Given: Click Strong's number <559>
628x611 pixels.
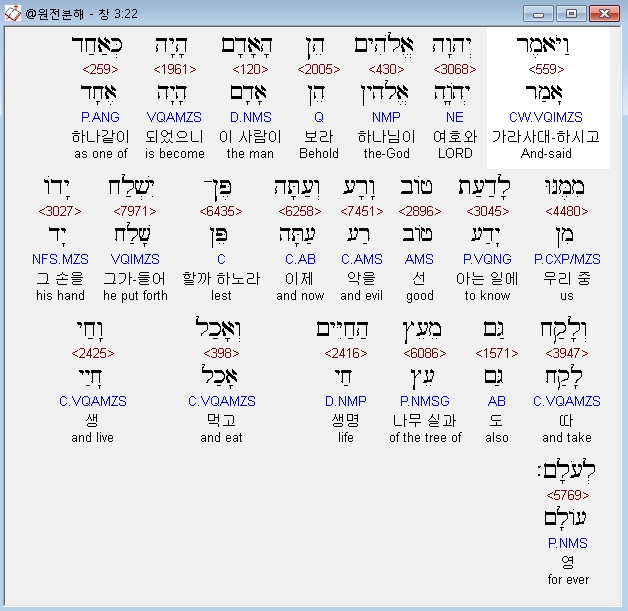Looking at the screenshot, I should click(x=546, y=69).
